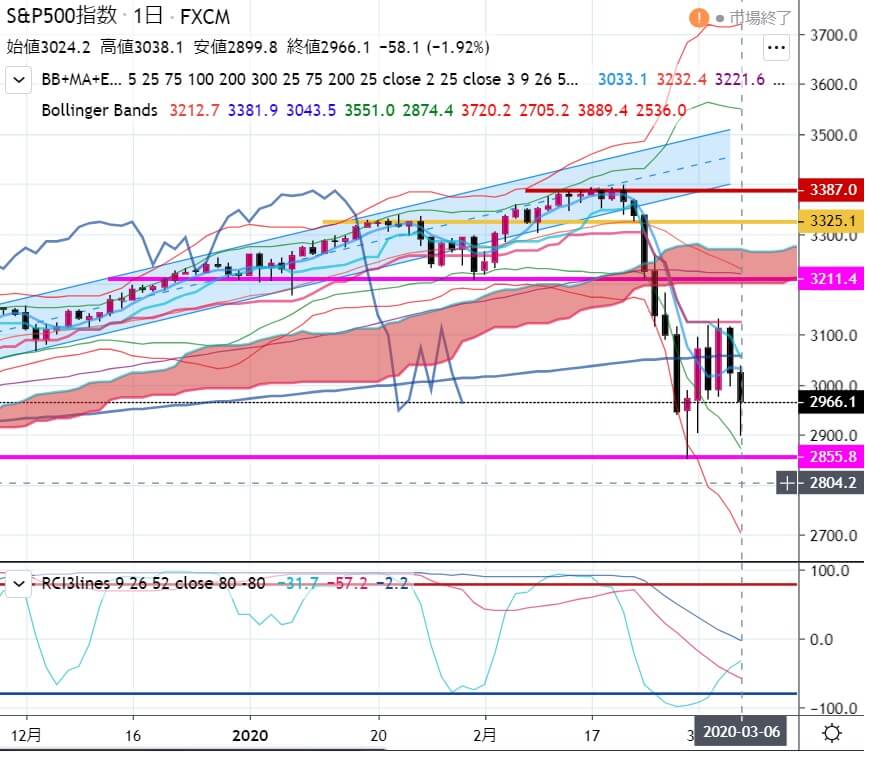880x770 pixels.
Task: Click the 市場終了 market status label
Action: [x=760, y=18]
